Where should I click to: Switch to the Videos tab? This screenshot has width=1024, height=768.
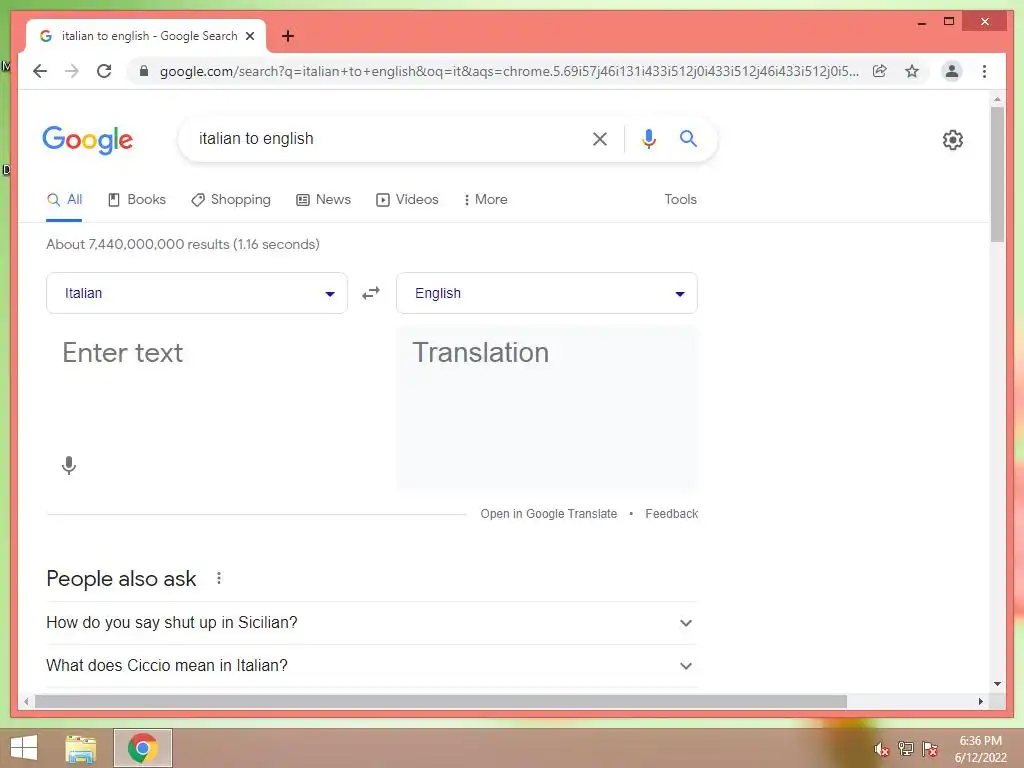click(407, 200)
